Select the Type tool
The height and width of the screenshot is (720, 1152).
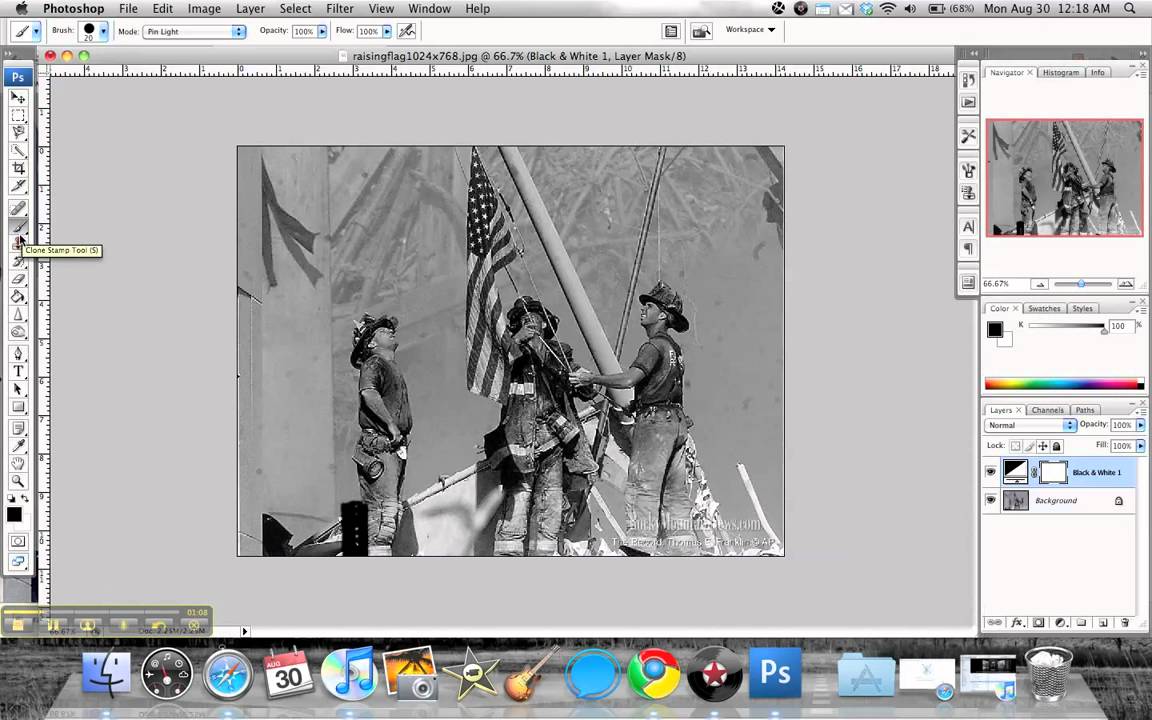pos(18,371)
